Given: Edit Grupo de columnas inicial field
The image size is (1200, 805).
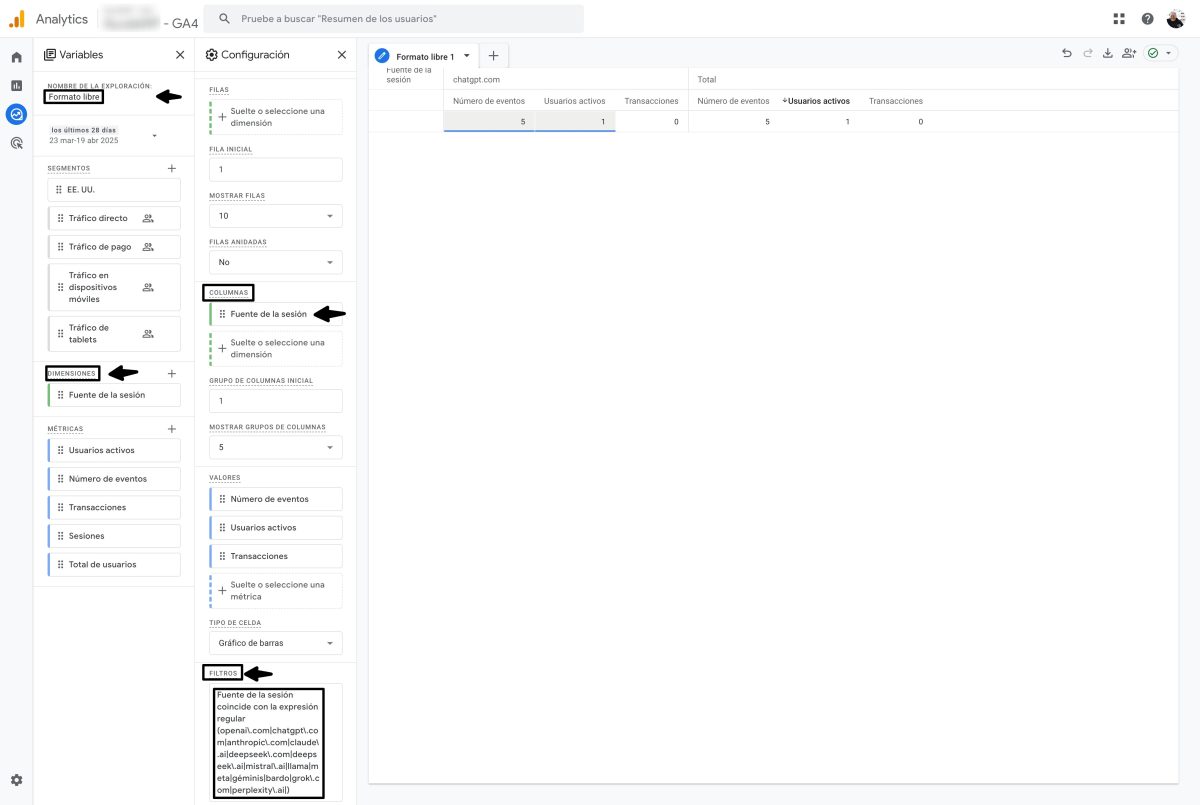Looking at the screenshot, I should point(276,401).
